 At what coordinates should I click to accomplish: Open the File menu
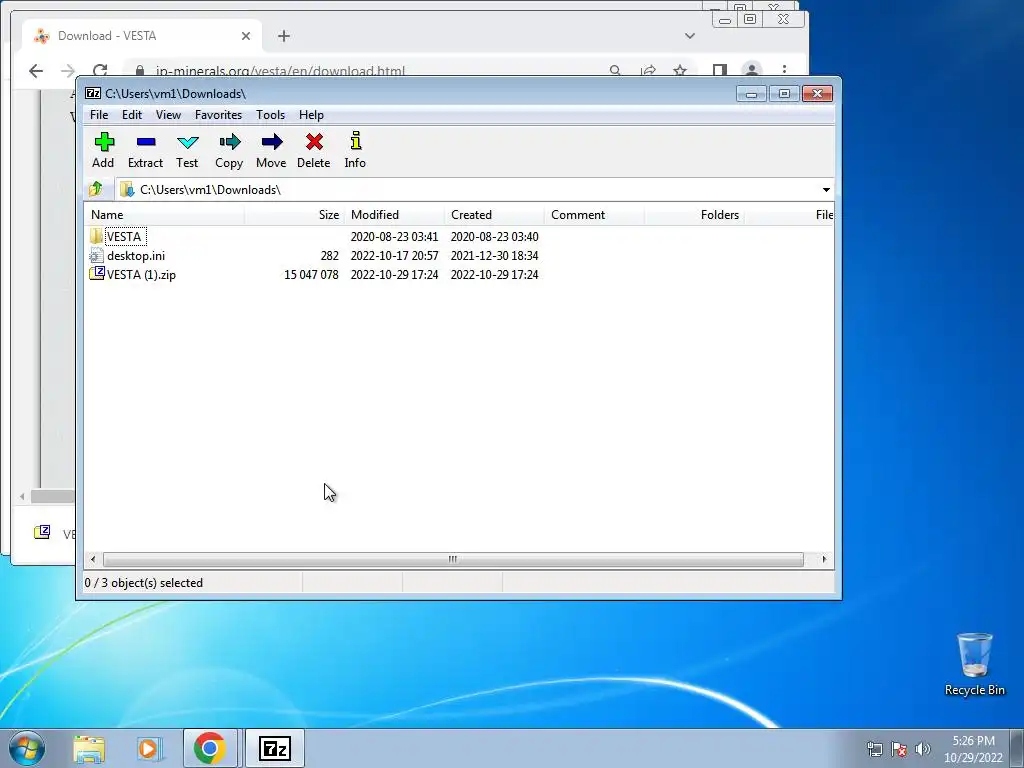tap(99, 115)
